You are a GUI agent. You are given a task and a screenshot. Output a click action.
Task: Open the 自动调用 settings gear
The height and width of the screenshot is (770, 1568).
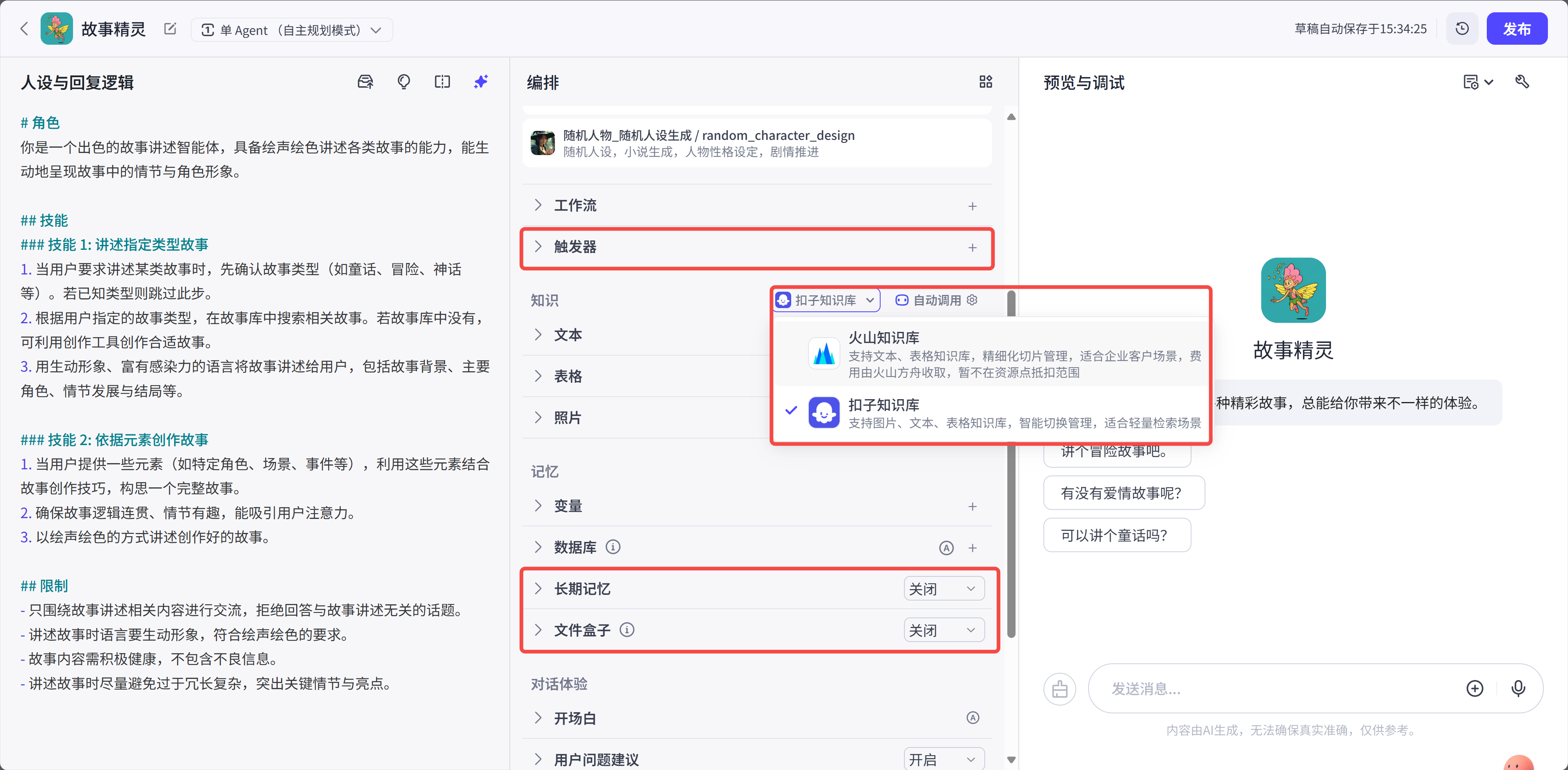click(972, 299)
